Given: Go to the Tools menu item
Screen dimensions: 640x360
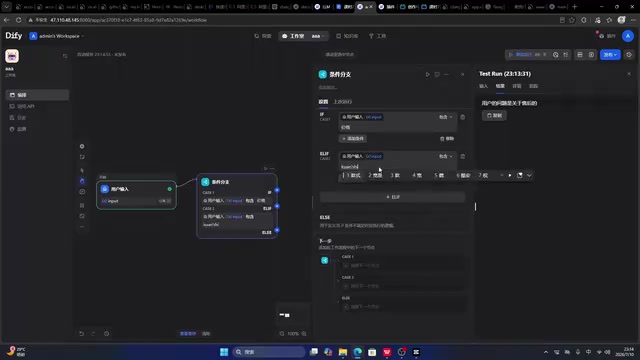Looking at the screenshot, I should tap(378, 36).
